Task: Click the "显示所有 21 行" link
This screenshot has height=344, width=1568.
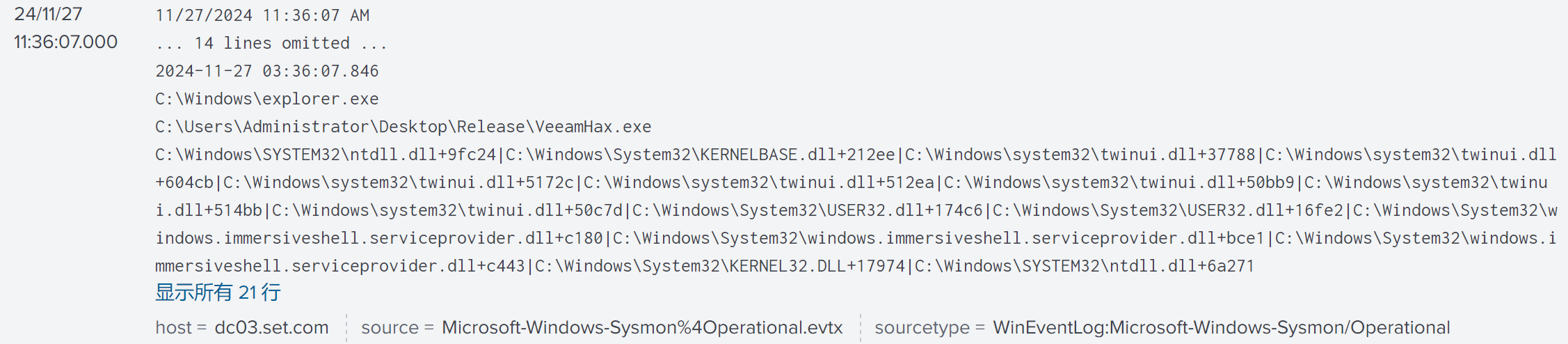Action: click(x=218, y=292)
